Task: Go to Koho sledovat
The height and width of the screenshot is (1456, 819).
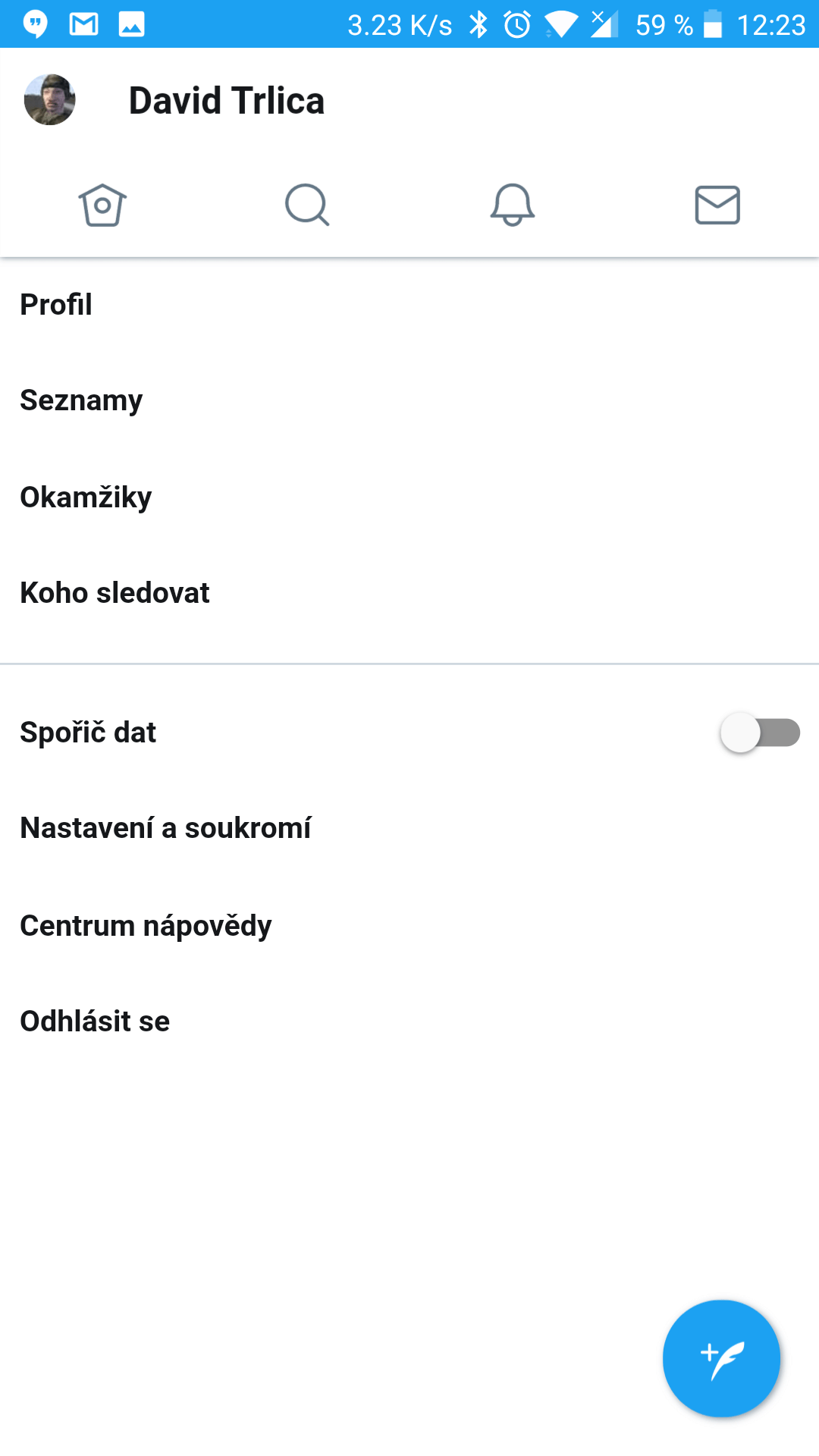Action: click(115, 593)
